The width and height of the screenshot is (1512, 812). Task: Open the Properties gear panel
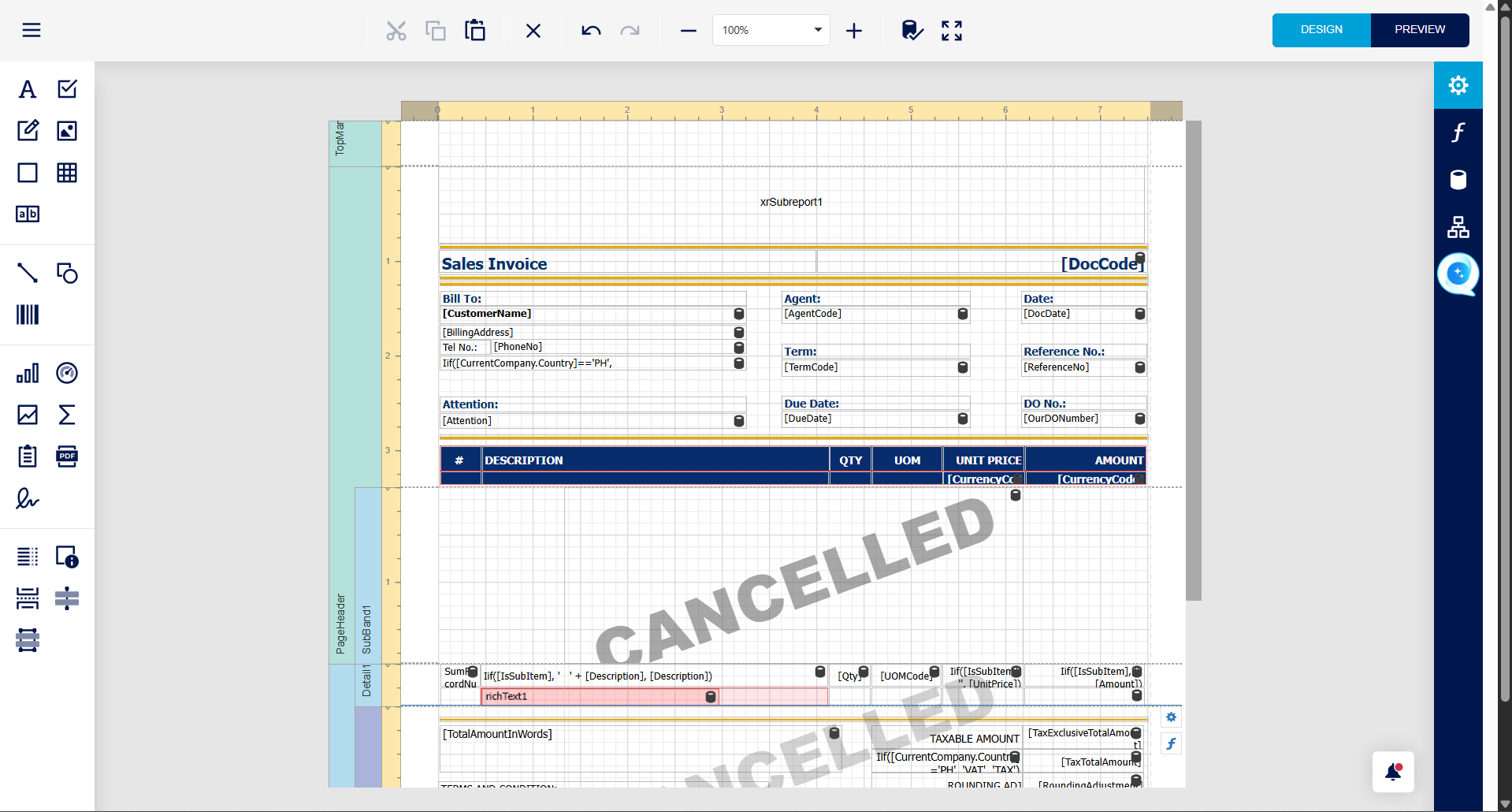click(x=1458, y=85)
